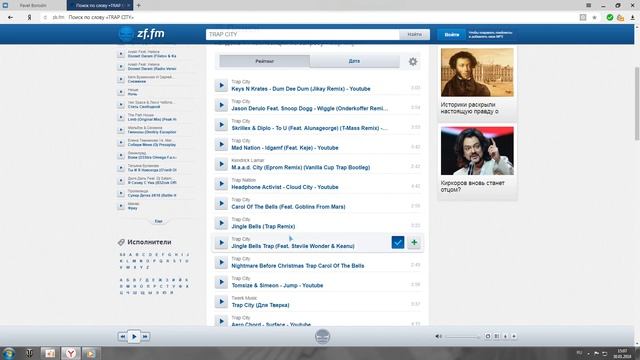
Task: Click the TRAP CITY search field
Action: pyautogui.click(x=302, y=34)
